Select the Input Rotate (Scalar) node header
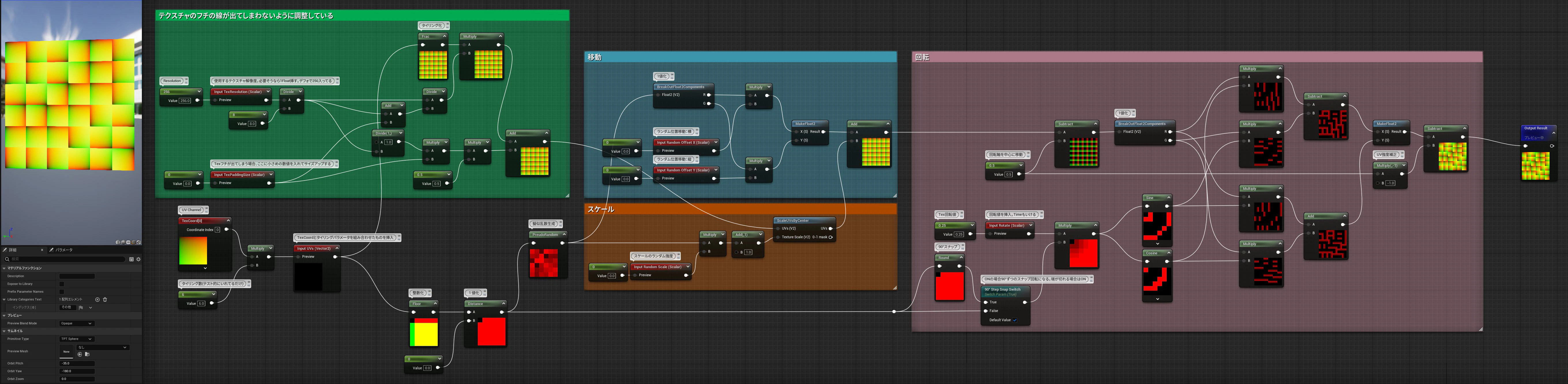This screenshot has width=1568, height=384. 1009,226
